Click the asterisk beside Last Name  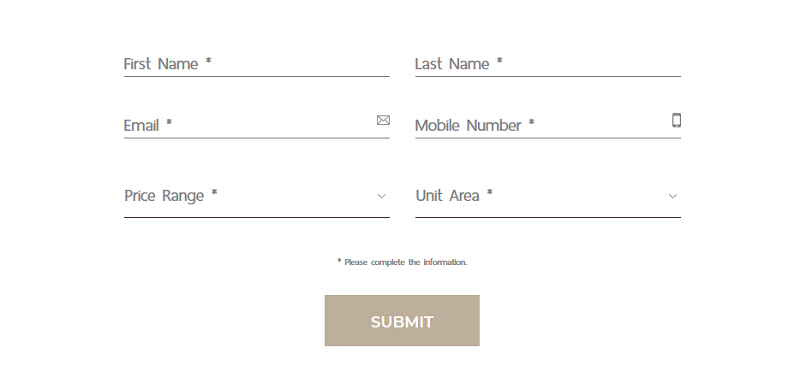[x=499, y=61]
